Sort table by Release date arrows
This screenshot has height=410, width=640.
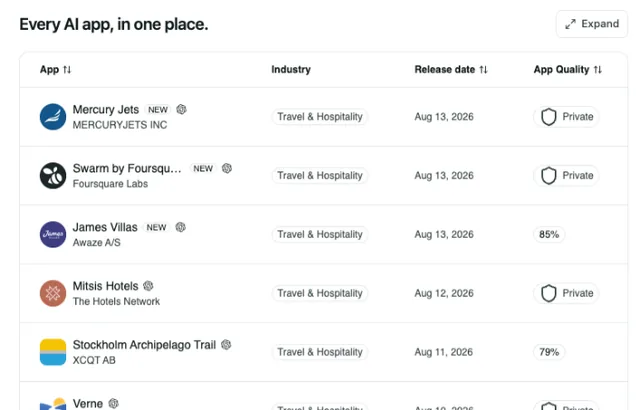coord(483,70)
